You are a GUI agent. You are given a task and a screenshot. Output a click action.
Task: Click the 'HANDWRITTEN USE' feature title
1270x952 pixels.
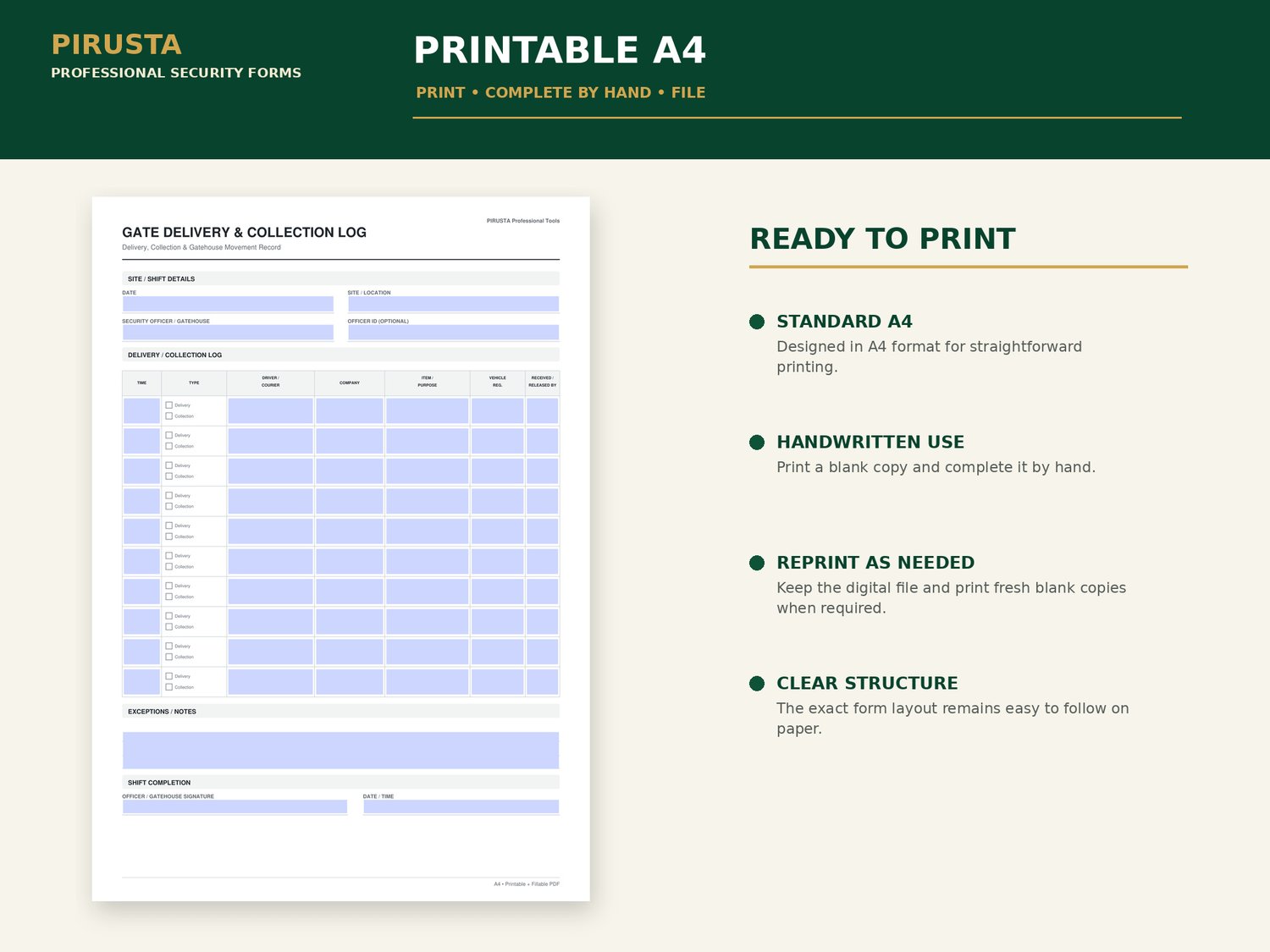(x=870, y=443)
